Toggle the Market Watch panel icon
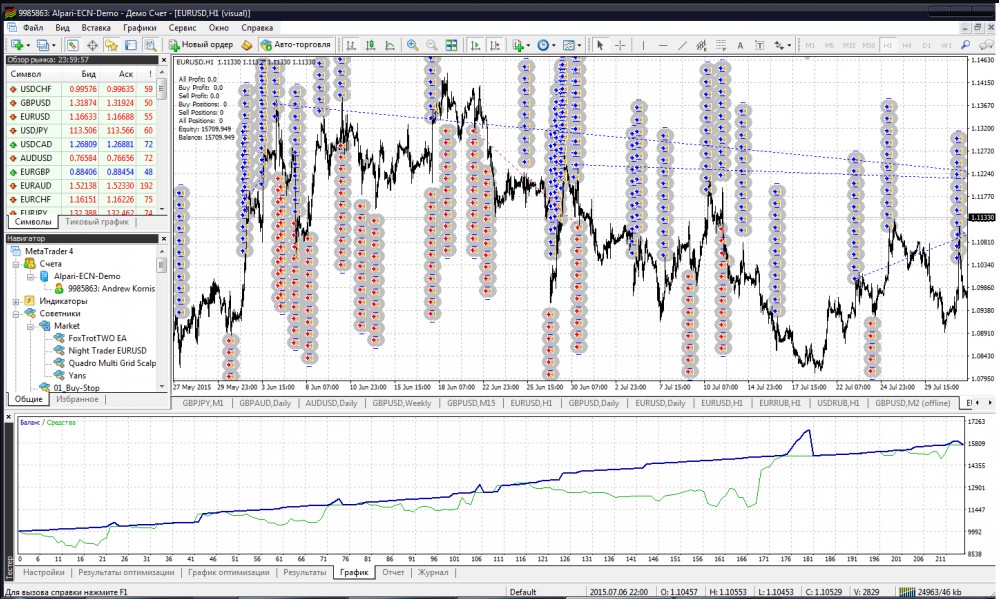 [72, 45]
